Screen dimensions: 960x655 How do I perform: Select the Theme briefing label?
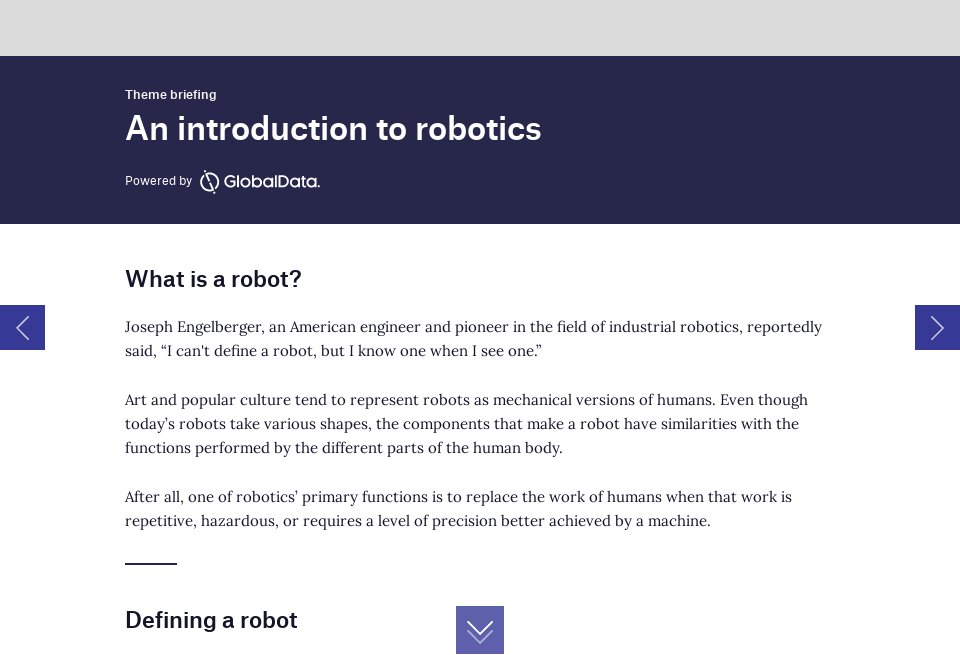pos(170,94)
